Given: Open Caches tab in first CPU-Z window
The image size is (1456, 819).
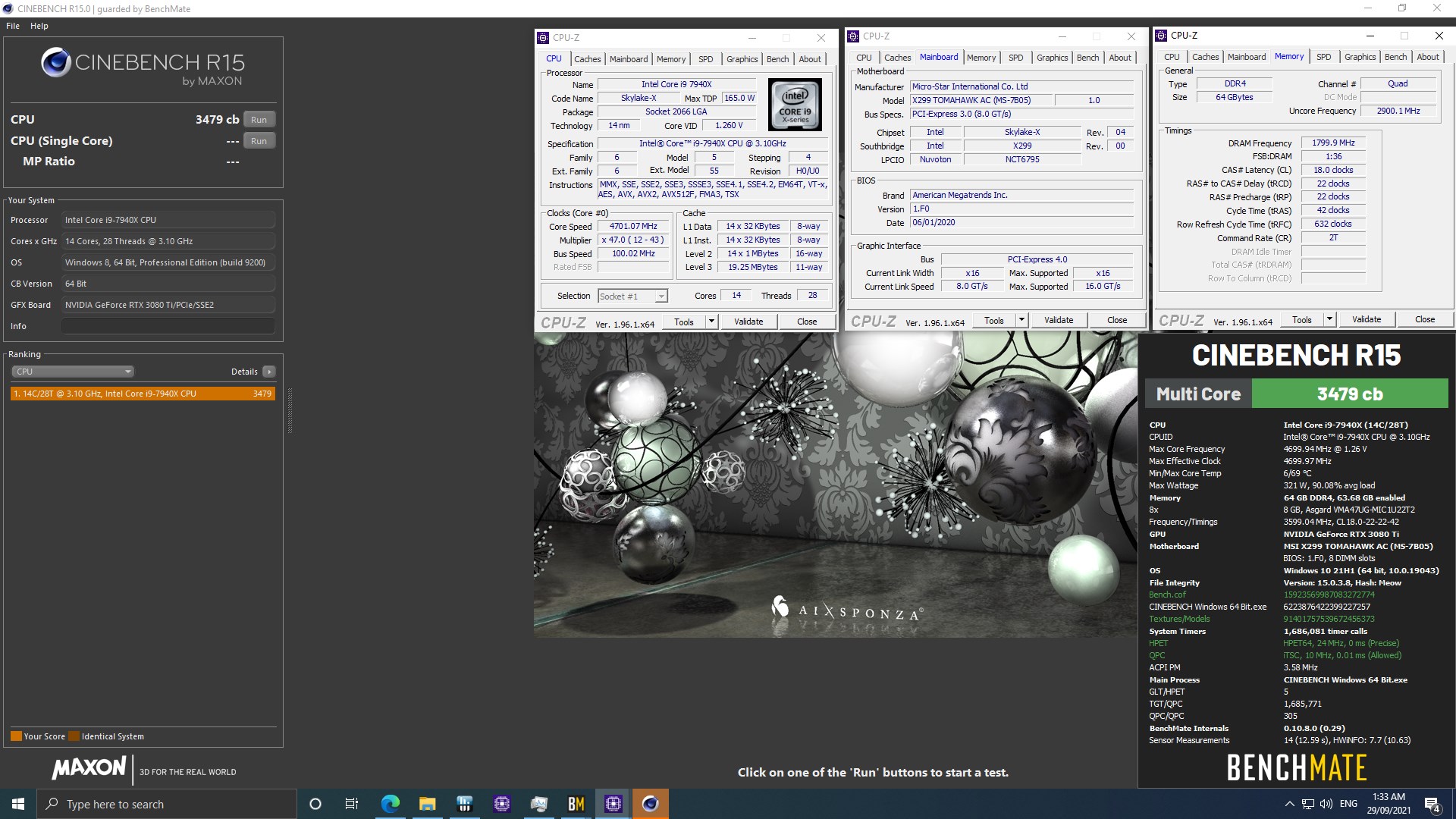Looking at the screenshot, I should (587, 59).
